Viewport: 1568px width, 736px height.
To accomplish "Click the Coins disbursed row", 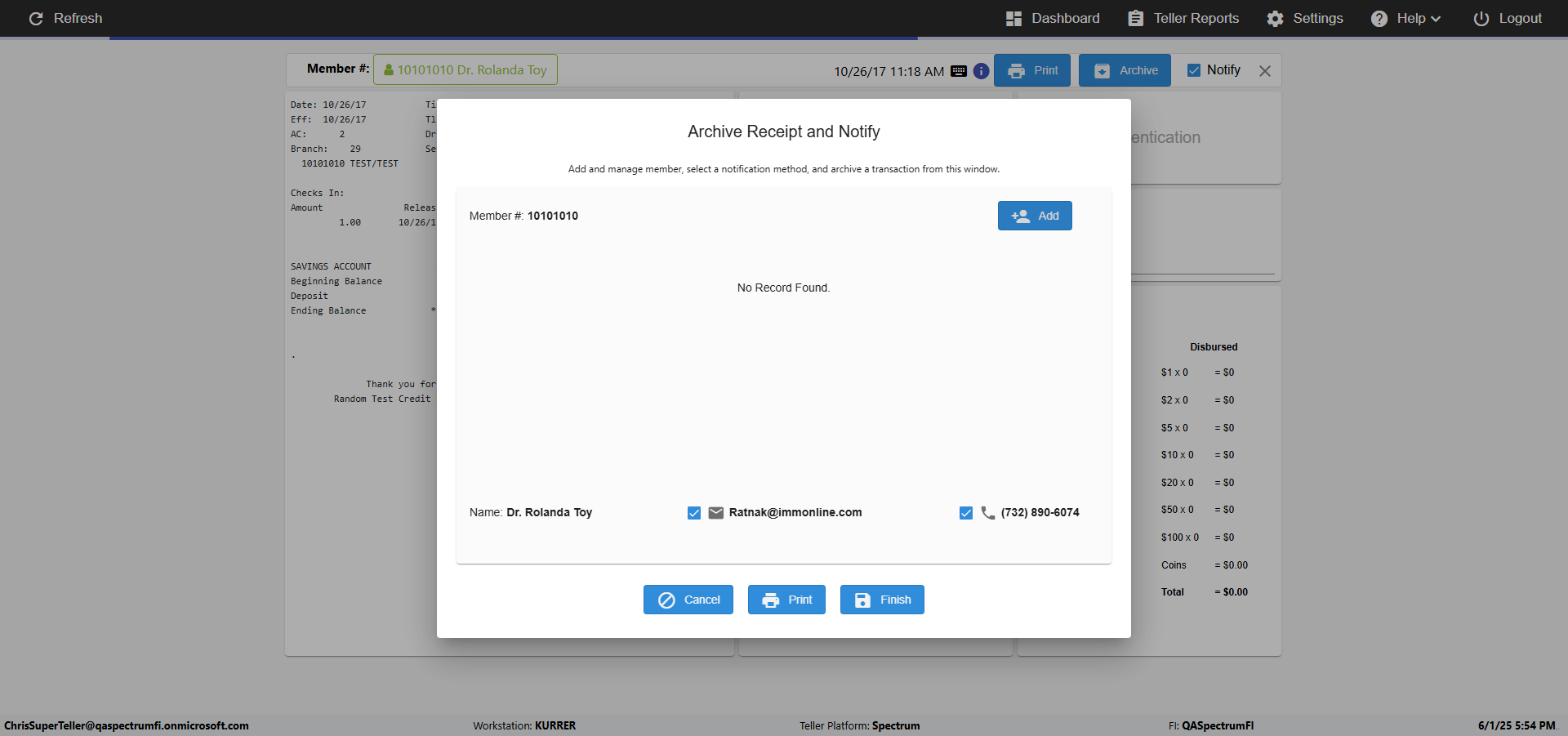I will click(1205, 565).
